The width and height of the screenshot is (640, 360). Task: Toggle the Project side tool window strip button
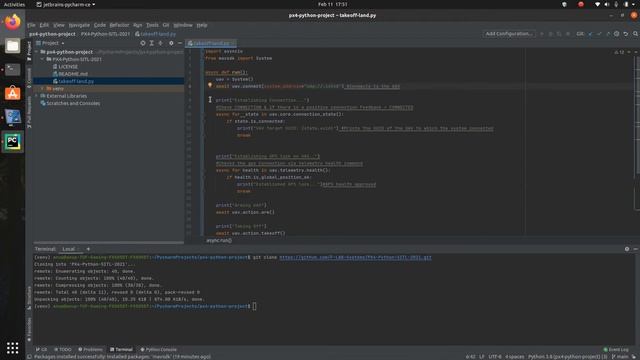coord(29,51)
